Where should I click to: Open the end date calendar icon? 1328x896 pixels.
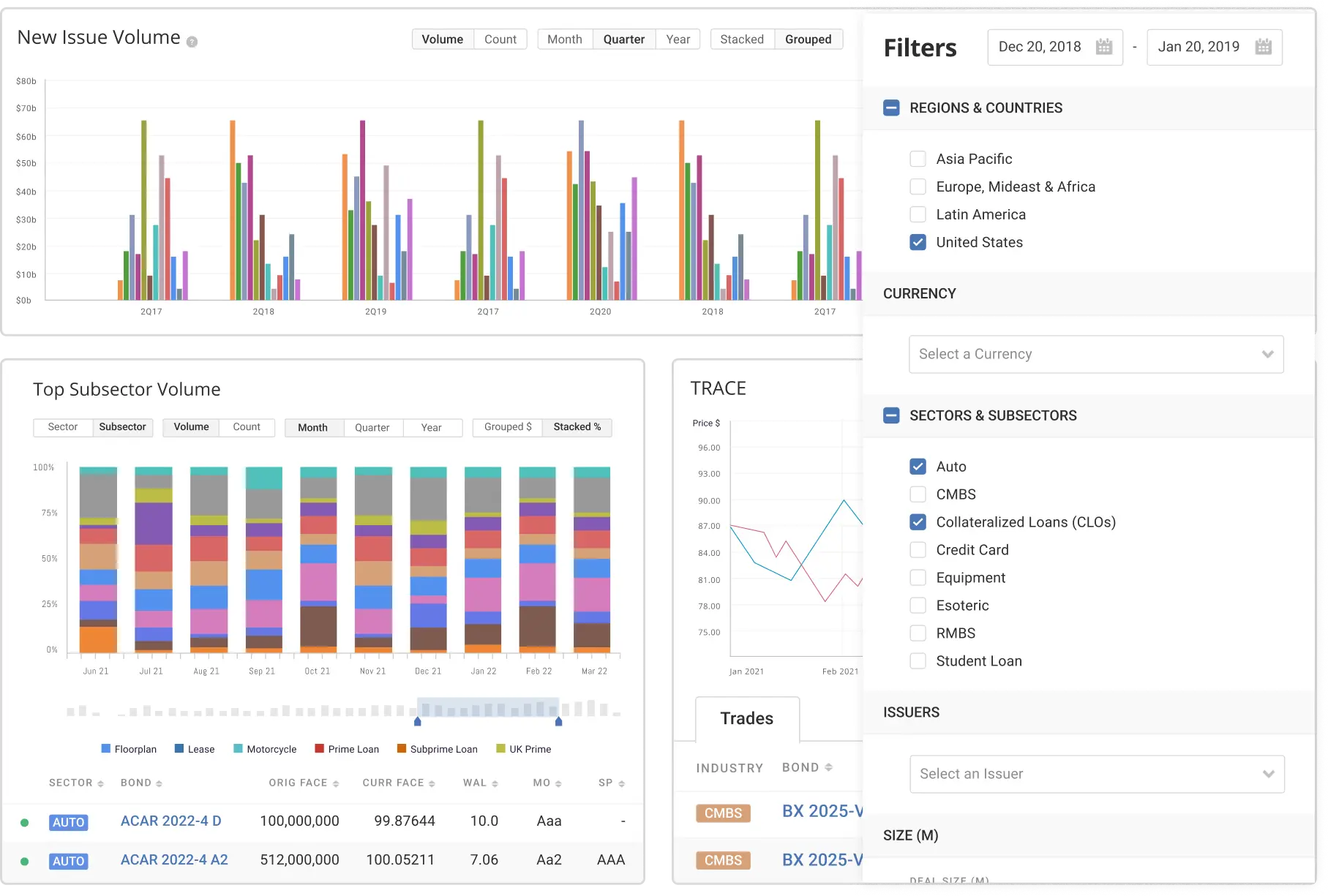1263,47
